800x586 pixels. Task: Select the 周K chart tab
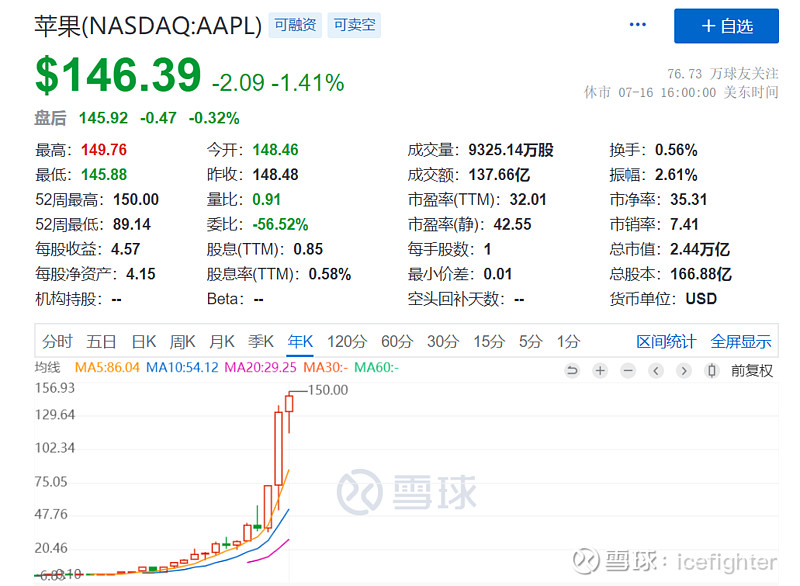(x=182, y=341)
